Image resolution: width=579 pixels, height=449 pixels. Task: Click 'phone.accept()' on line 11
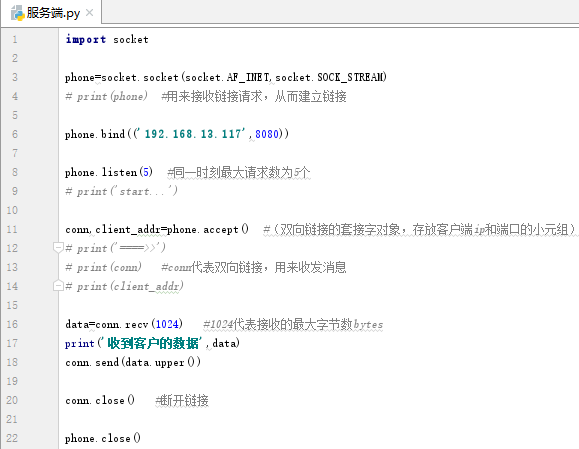(x=208, y=229)
